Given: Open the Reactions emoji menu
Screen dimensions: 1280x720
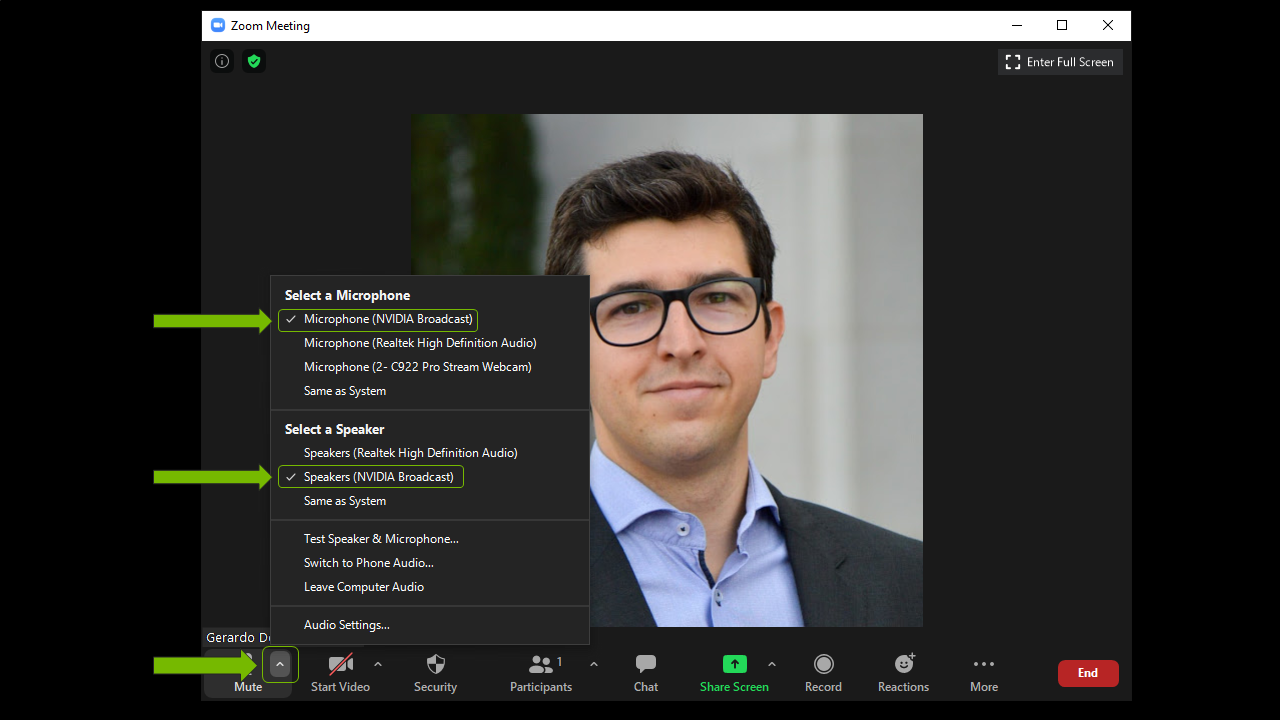Looking at the screenshot, I should (903, 673).
